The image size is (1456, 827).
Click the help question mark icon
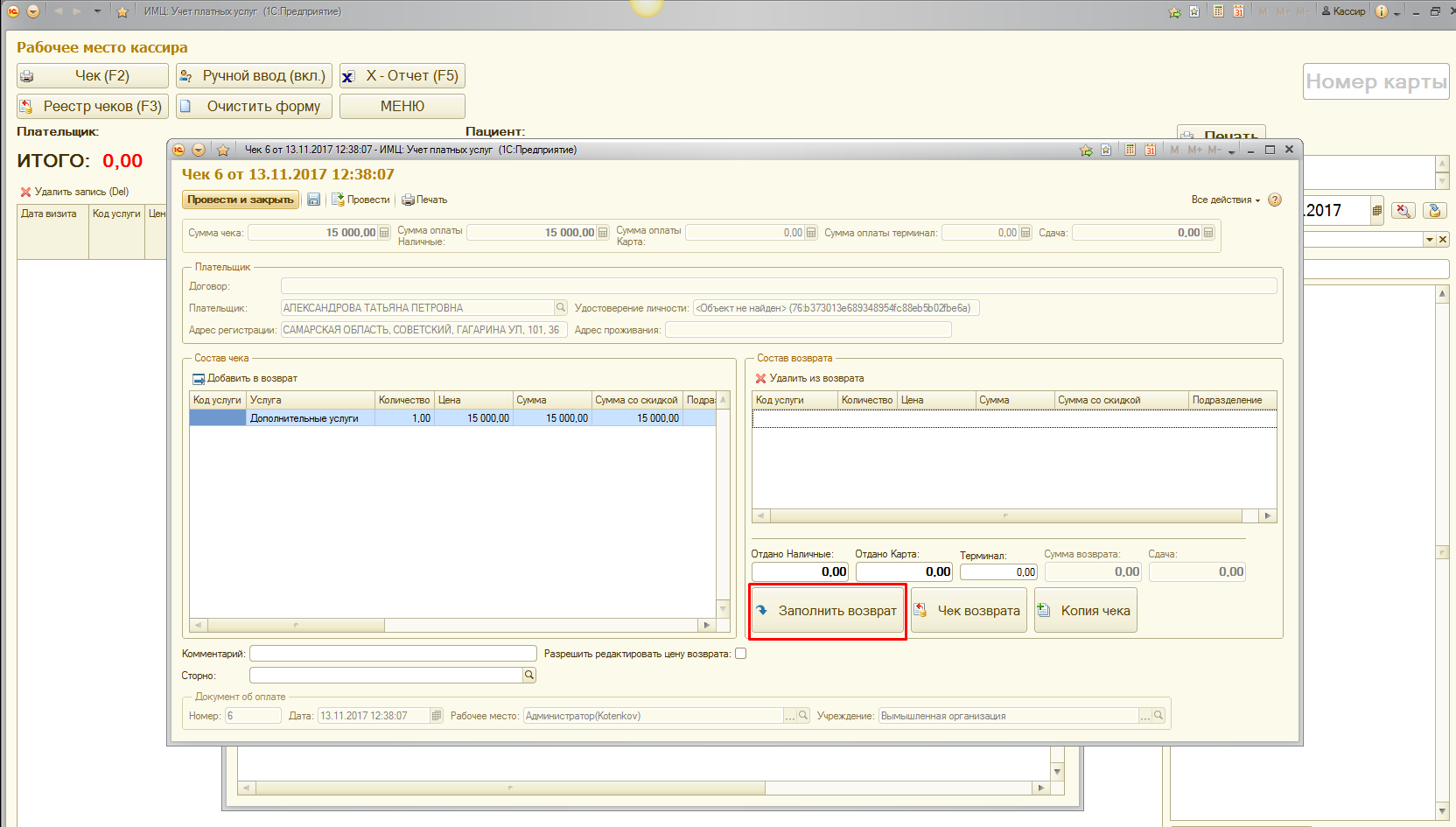pyautogui.click(x=1275, y=200)
